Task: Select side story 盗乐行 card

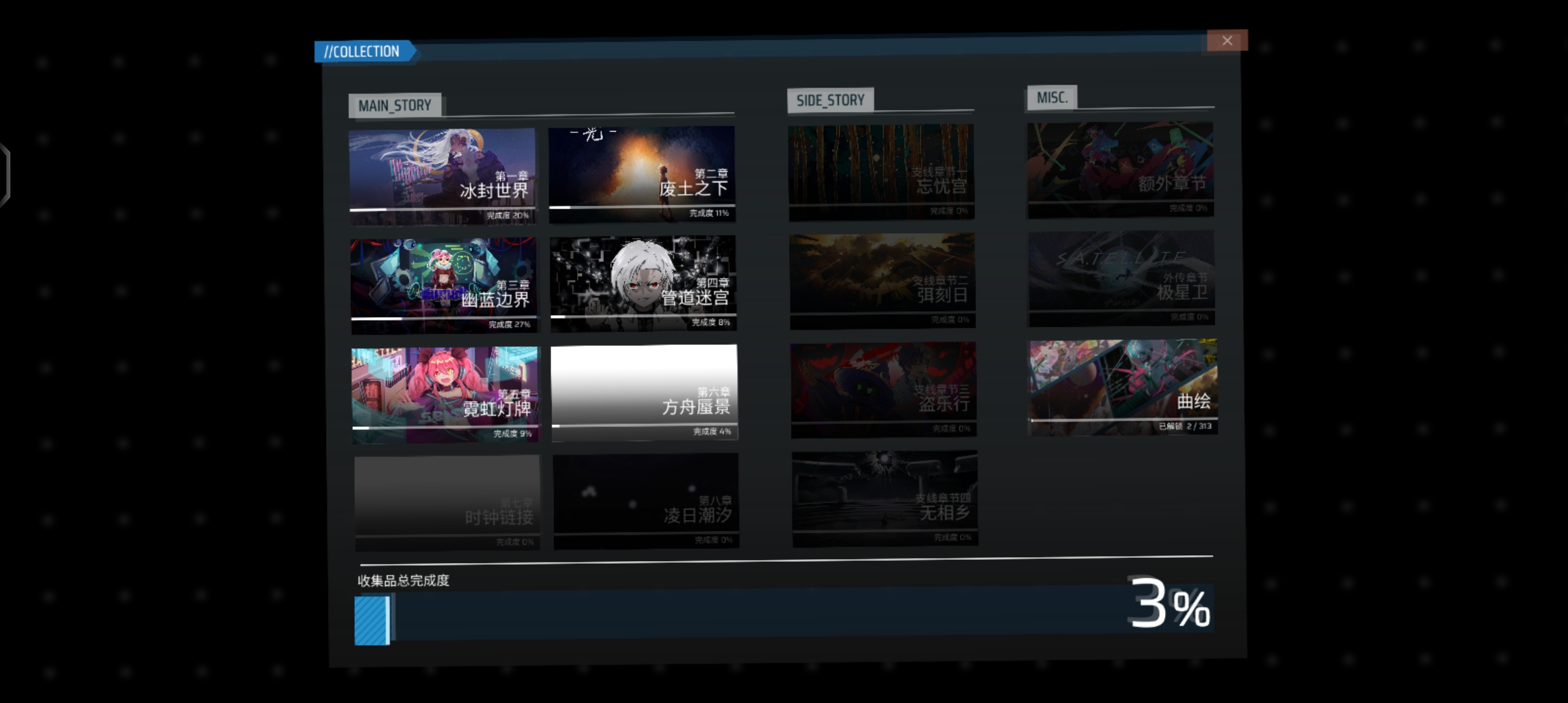Action: click(884, 390)
